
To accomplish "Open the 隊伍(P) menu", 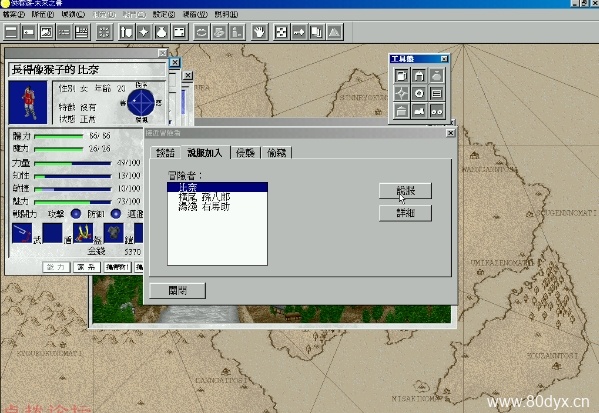I will click(43, 15).
